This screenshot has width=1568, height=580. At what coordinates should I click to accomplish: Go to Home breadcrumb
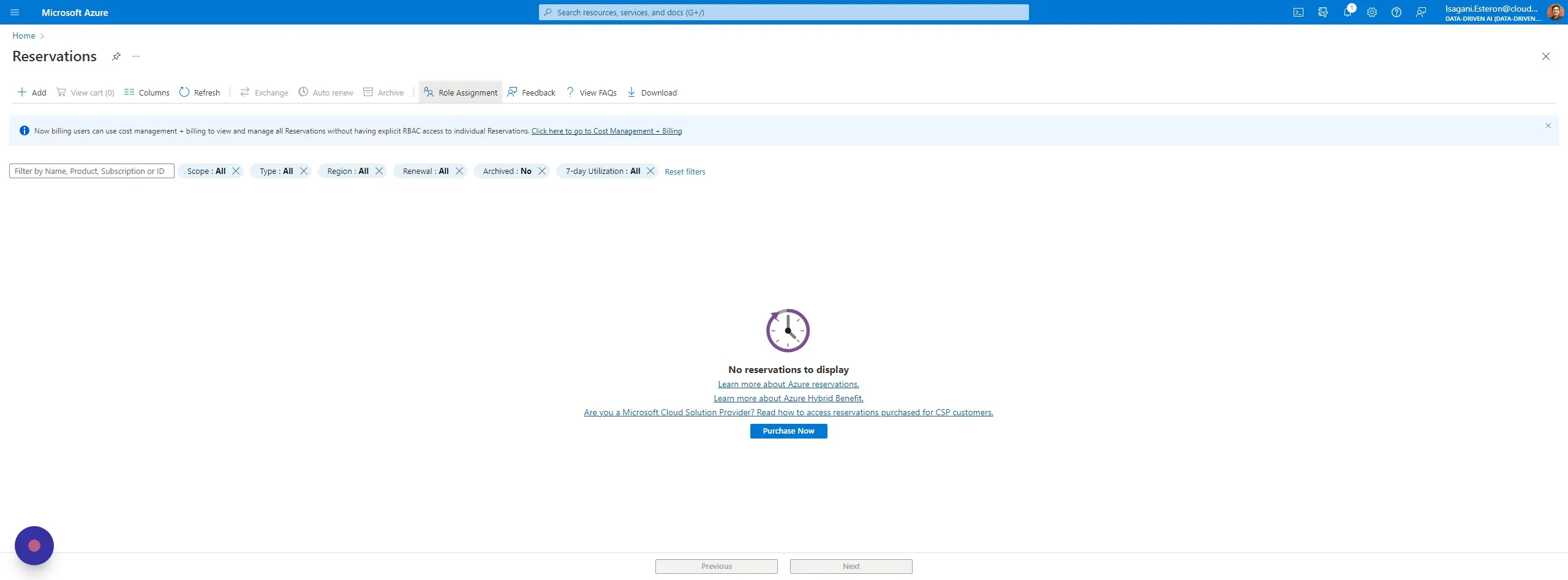[x=24, y=36]
